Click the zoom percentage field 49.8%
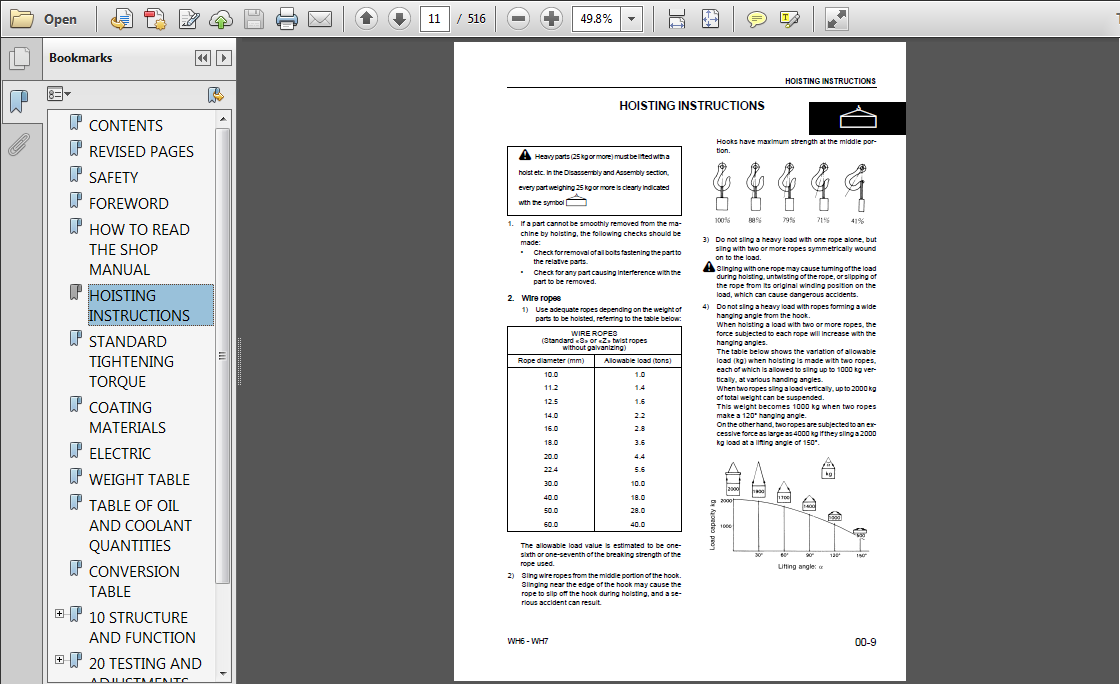Screen dimensions: 1120x684 click(596, 19)
